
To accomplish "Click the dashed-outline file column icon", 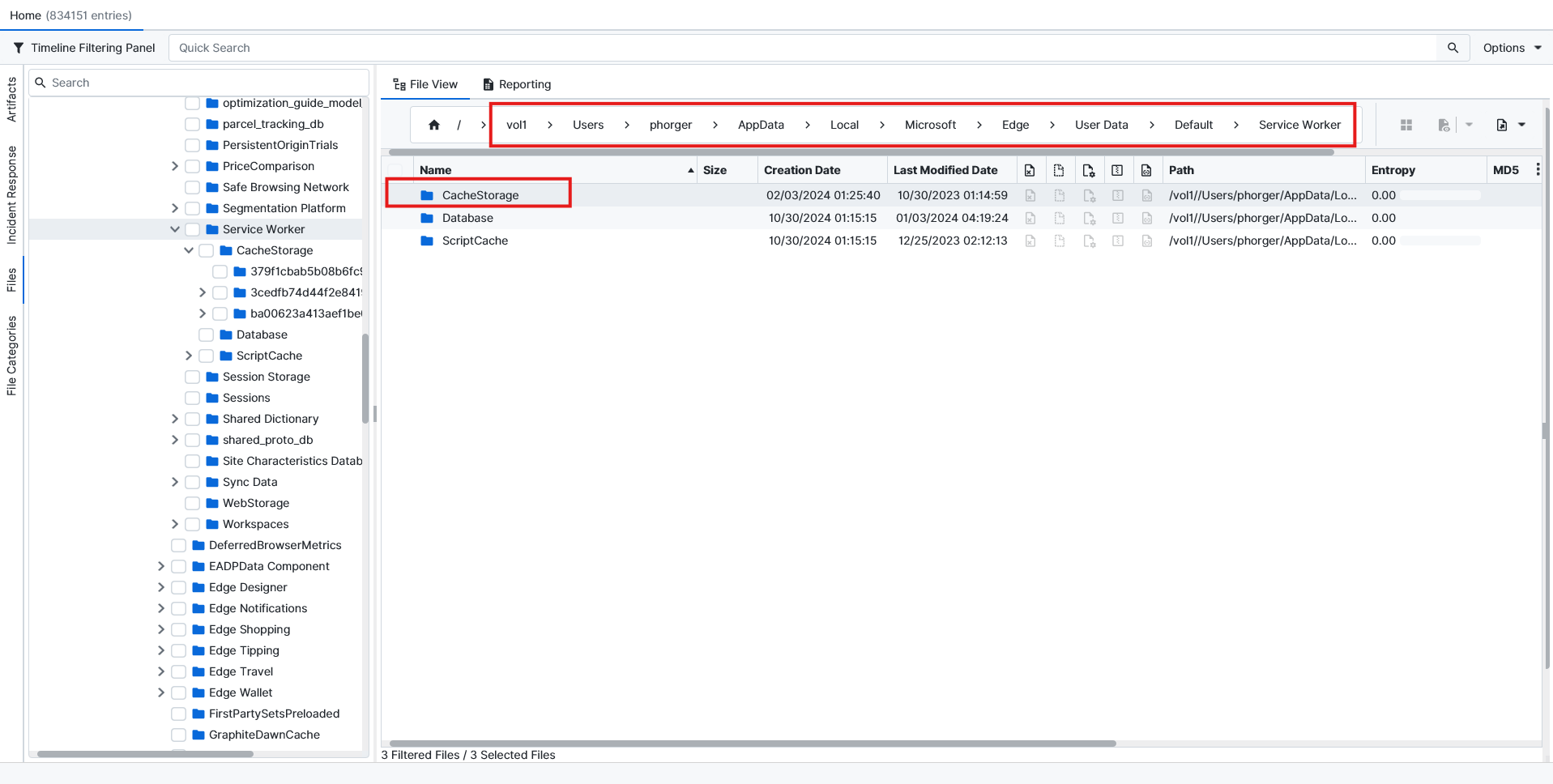I will coord(1059,170).
